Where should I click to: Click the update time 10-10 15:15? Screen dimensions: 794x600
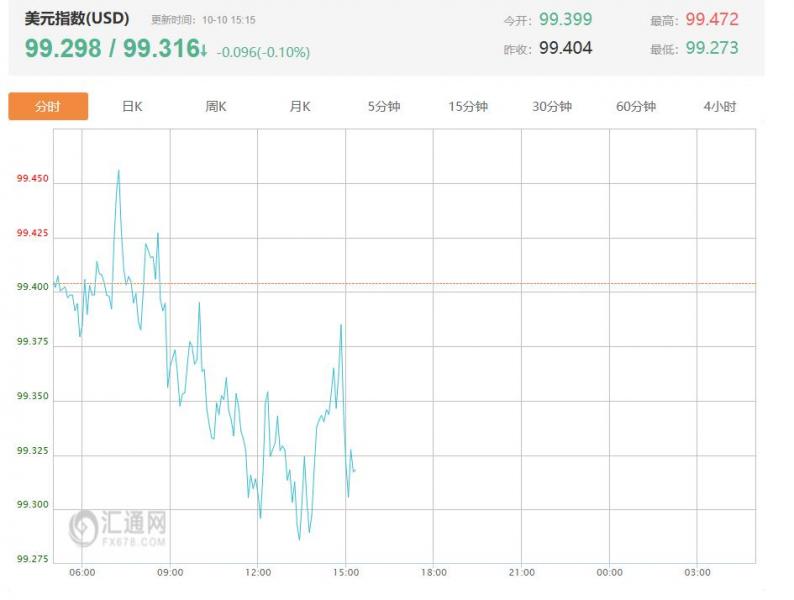pyautogui.click(x=231, y=20)
